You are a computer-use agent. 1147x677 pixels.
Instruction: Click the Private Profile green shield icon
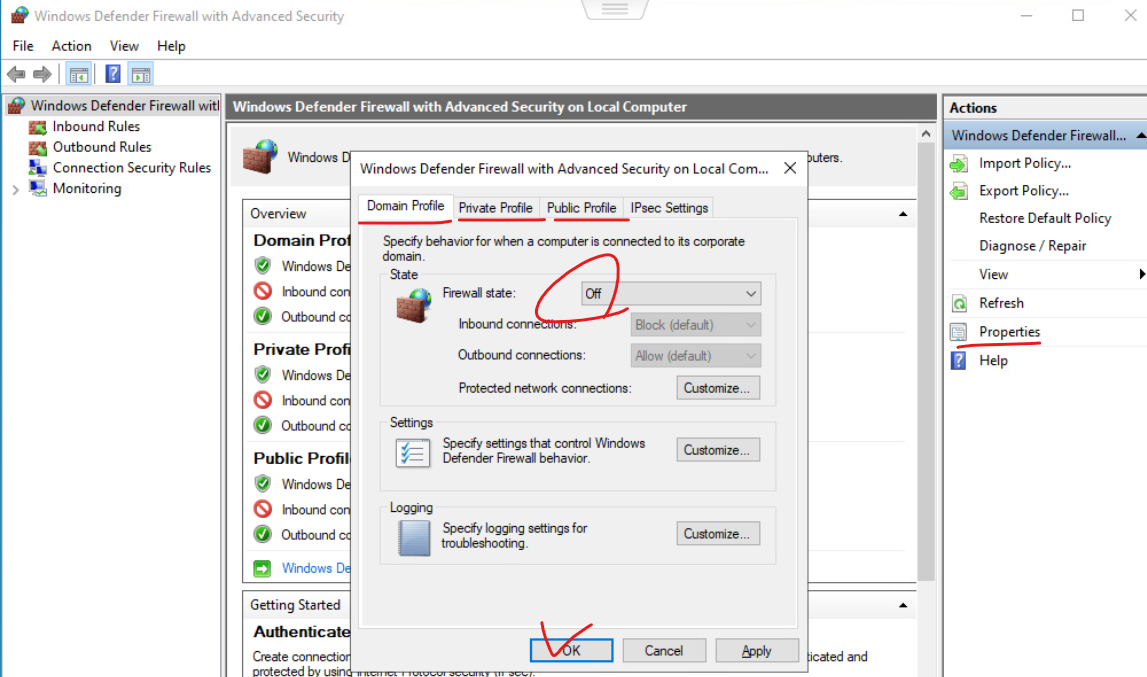point(263,374)
